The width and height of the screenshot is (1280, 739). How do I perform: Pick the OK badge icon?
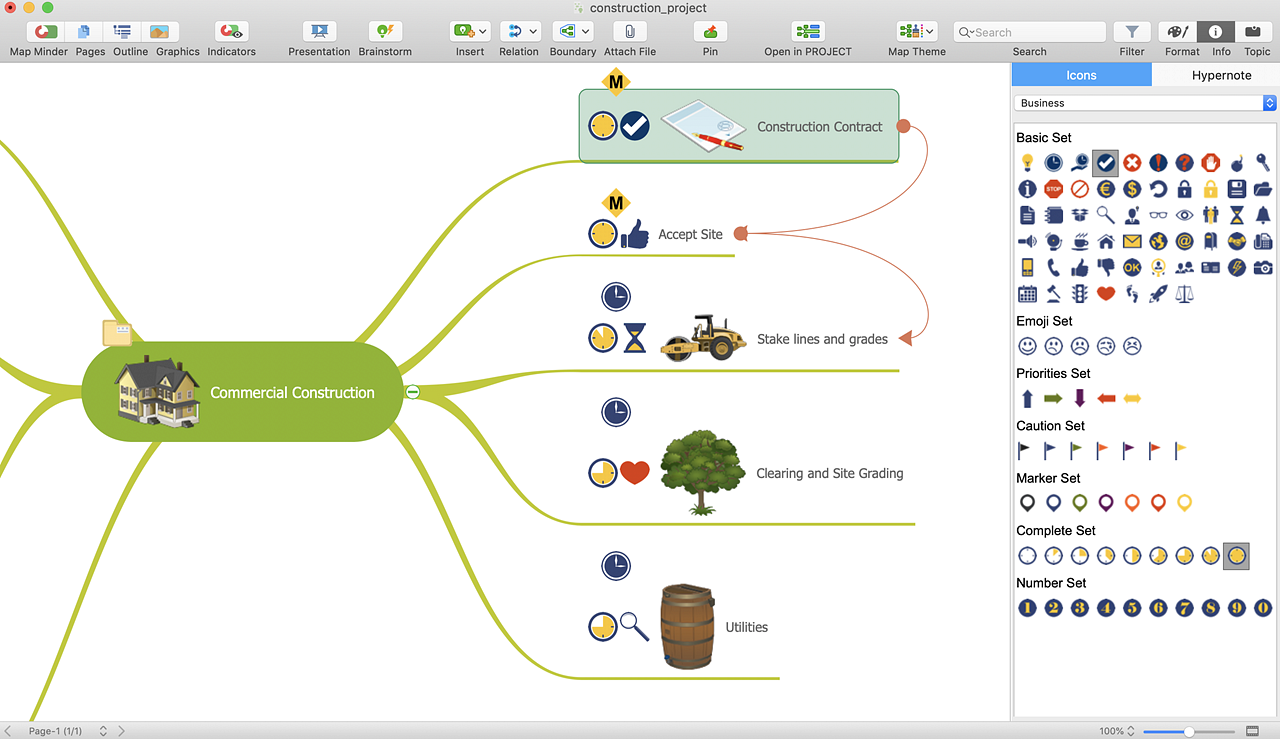click(x=1132, y=267)
